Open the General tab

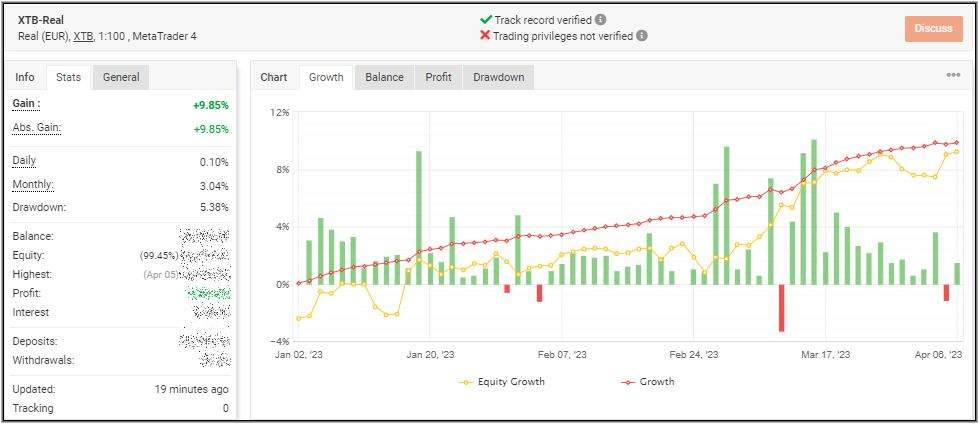click(121, 77)
